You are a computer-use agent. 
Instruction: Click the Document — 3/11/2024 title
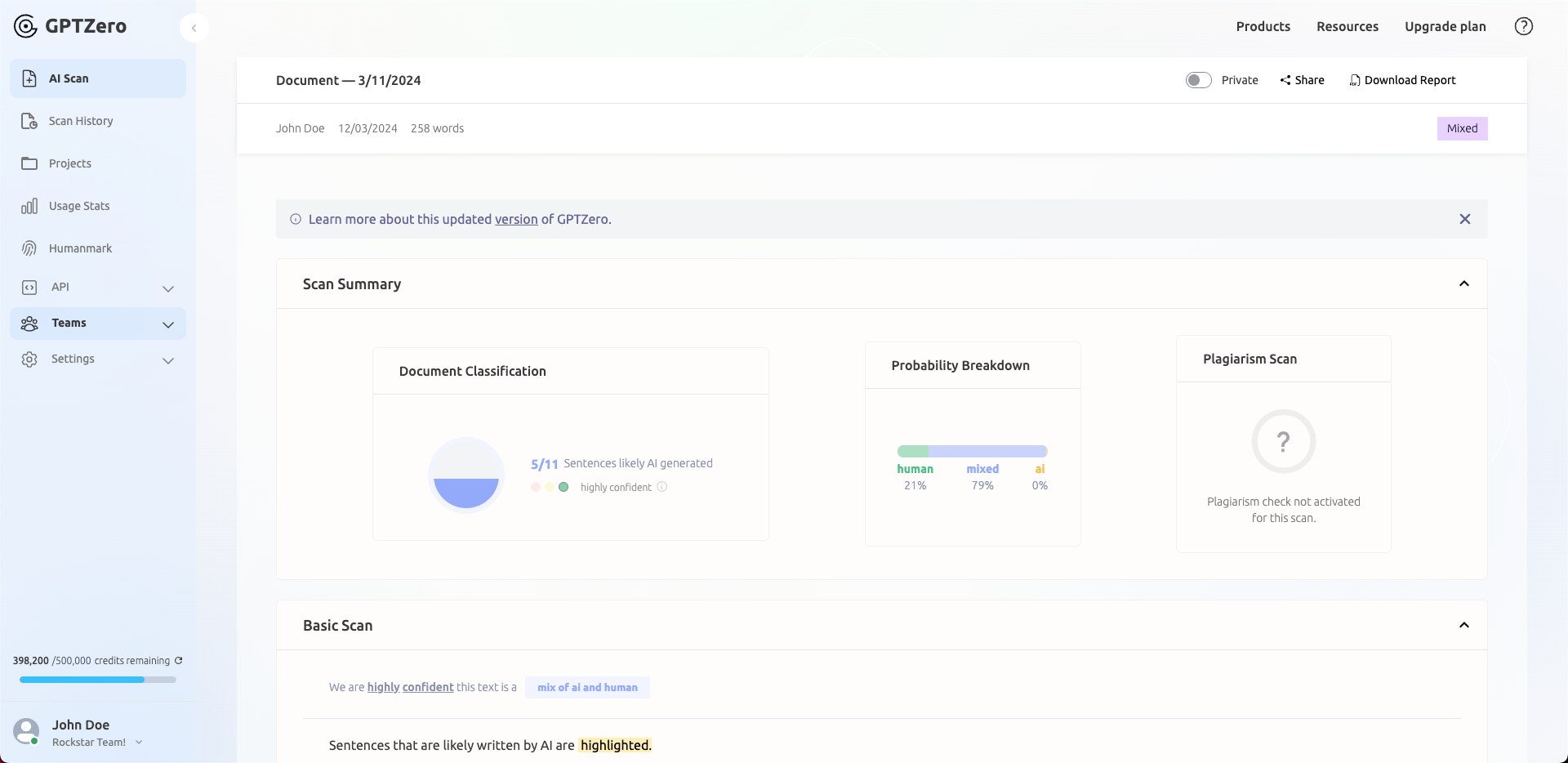(349, 80)
